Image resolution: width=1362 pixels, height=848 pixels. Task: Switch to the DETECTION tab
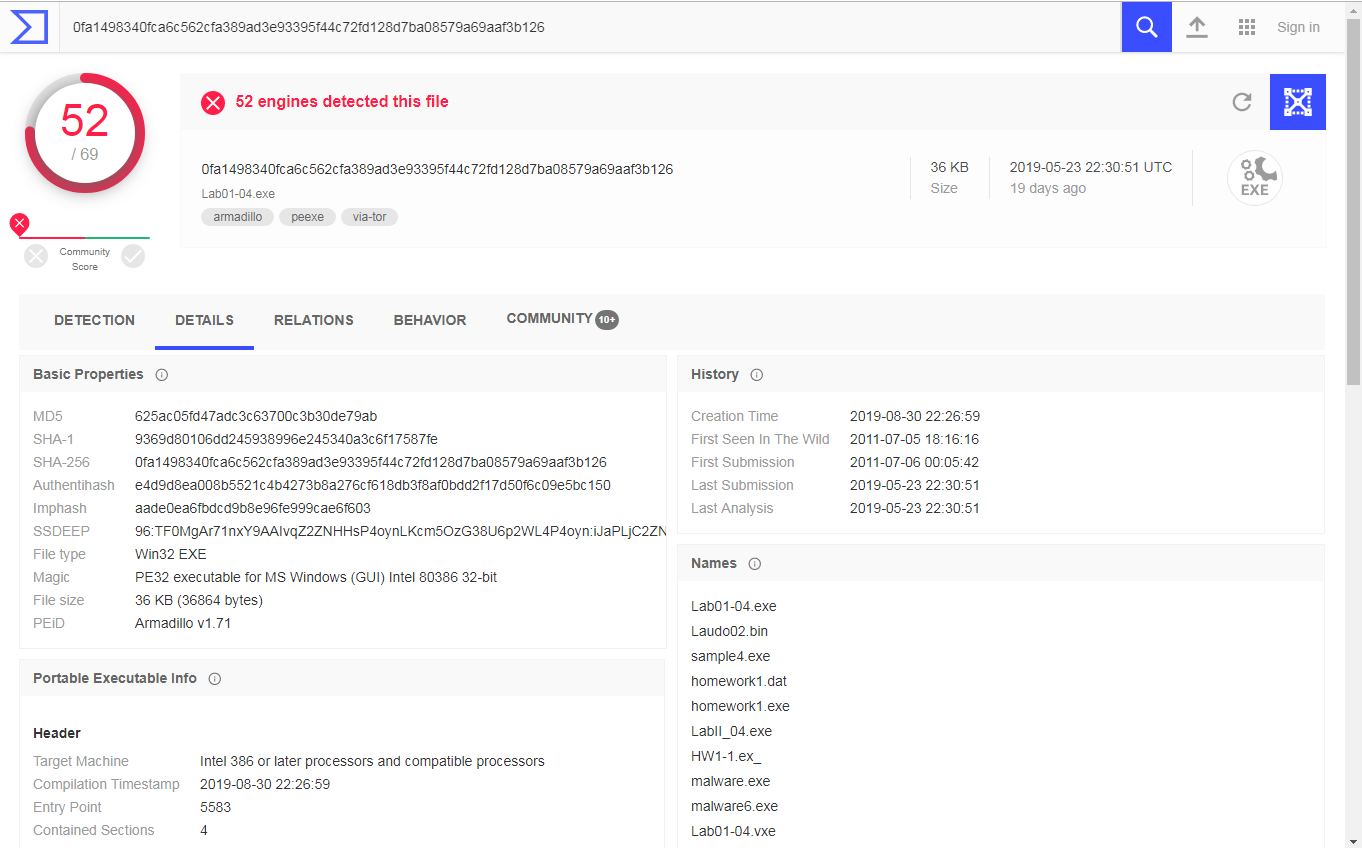[x=94, y=320]
